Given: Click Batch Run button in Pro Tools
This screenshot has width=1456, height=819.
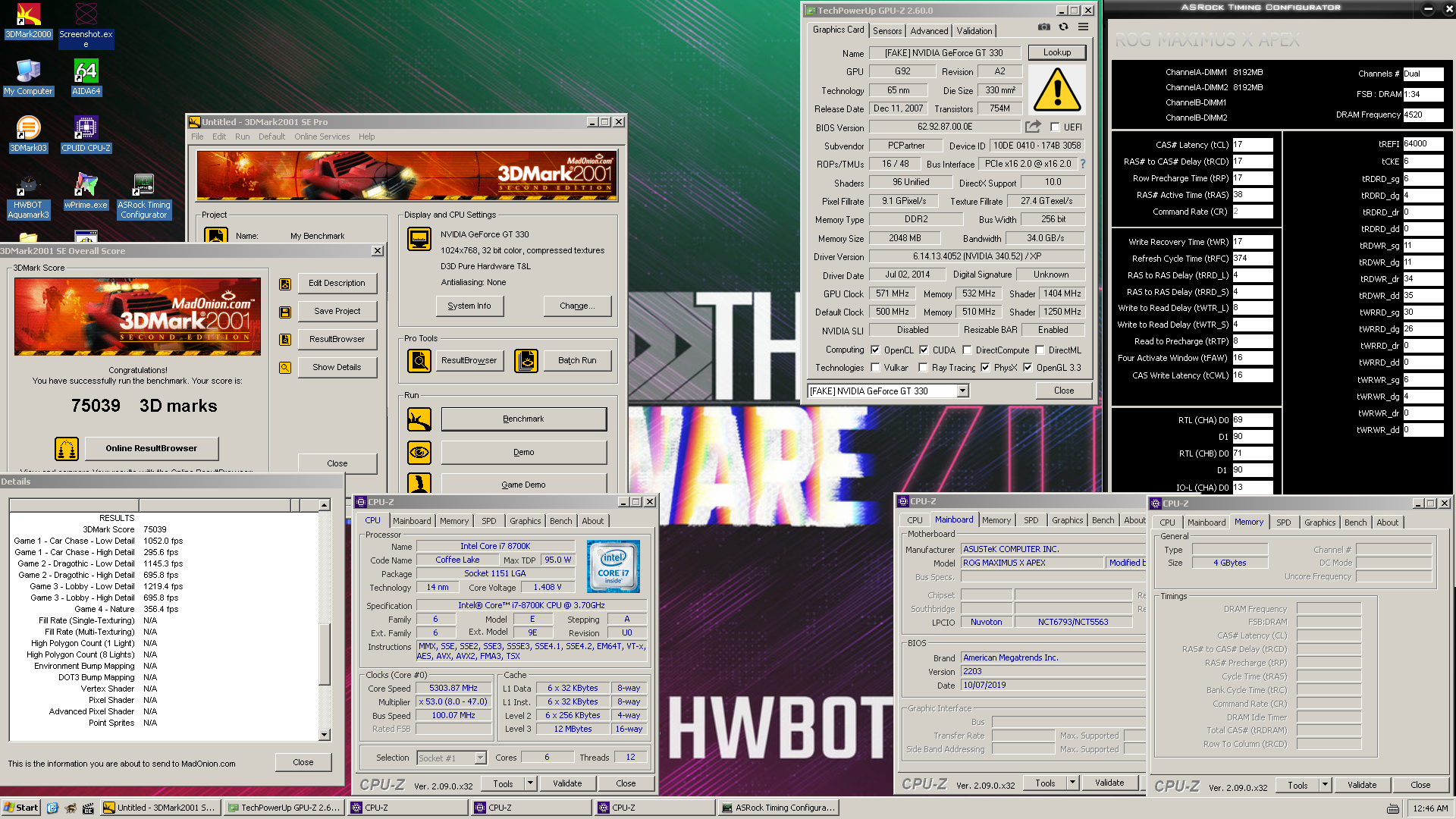Looking at the screenshot, I should pos(577,361).
